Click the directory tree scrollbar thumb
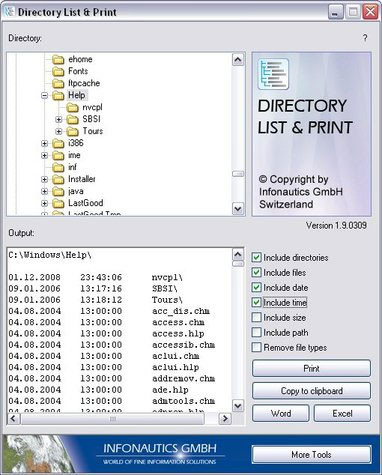Viewport: 382px width, 475px height. point(238,174)
